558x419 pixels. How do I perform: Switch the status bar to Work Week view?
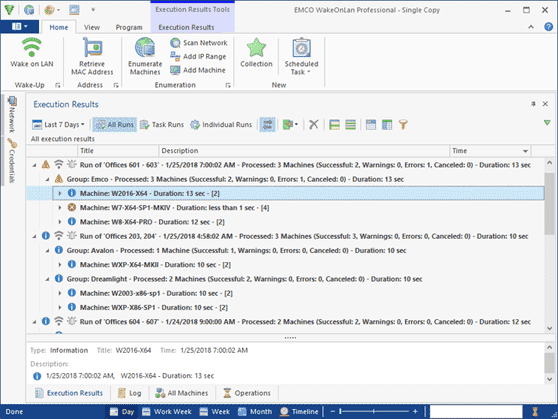coord(167,412)
